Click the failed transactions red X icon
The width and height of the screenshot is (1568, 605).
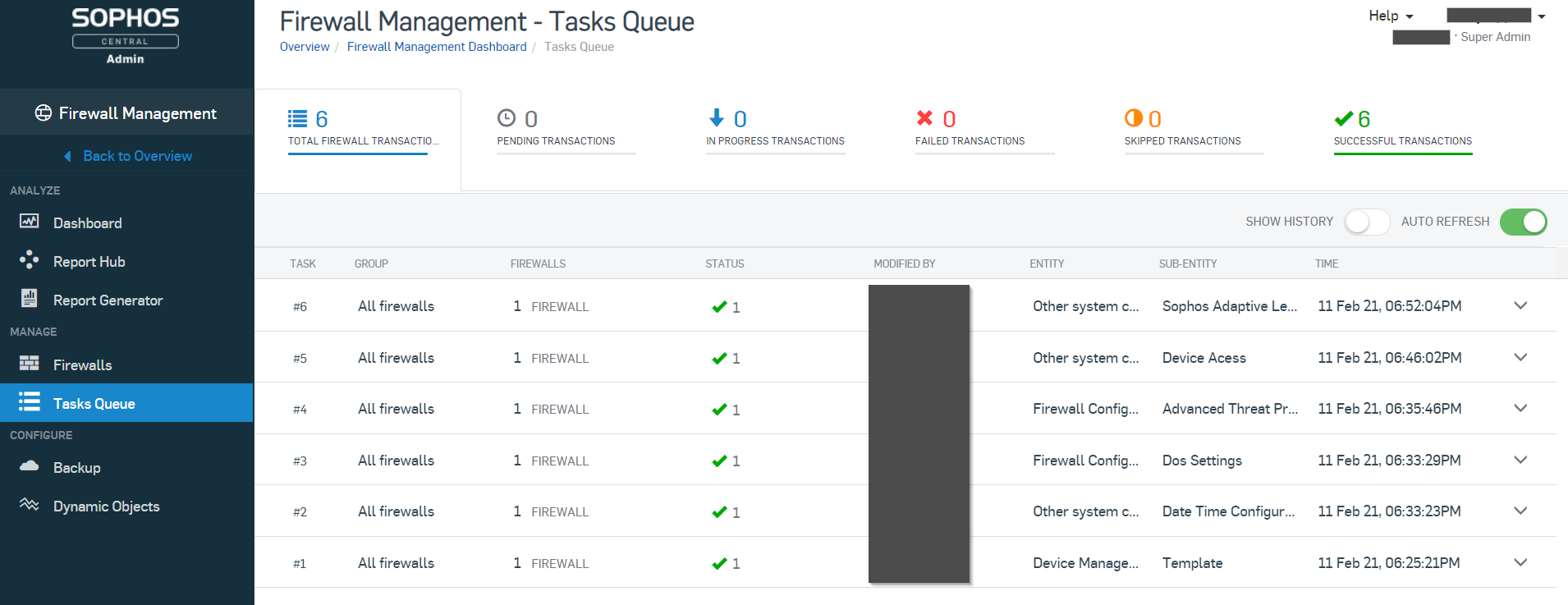[x=925, y=118]
